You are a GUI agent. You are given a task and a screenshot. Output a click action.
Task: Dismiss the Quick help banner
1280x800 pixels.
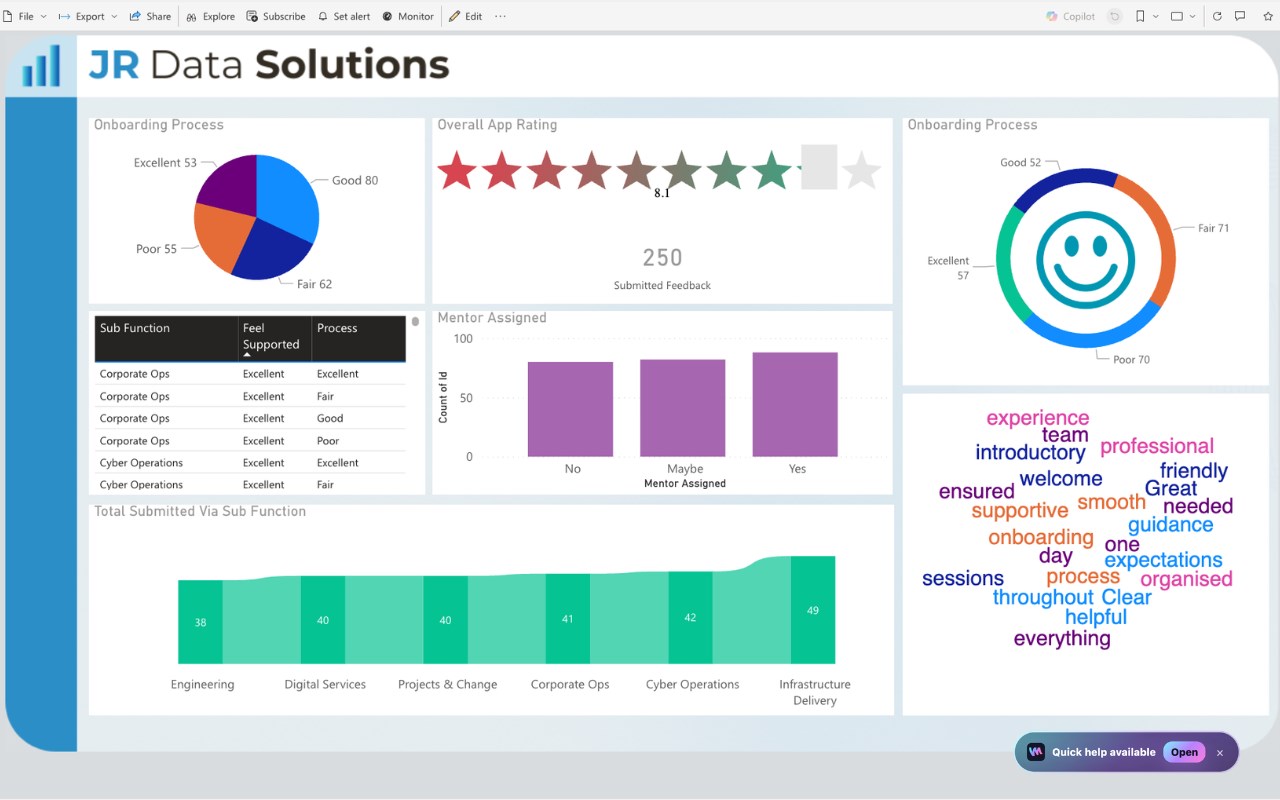pyautogui.click(x=1220, y=753)
